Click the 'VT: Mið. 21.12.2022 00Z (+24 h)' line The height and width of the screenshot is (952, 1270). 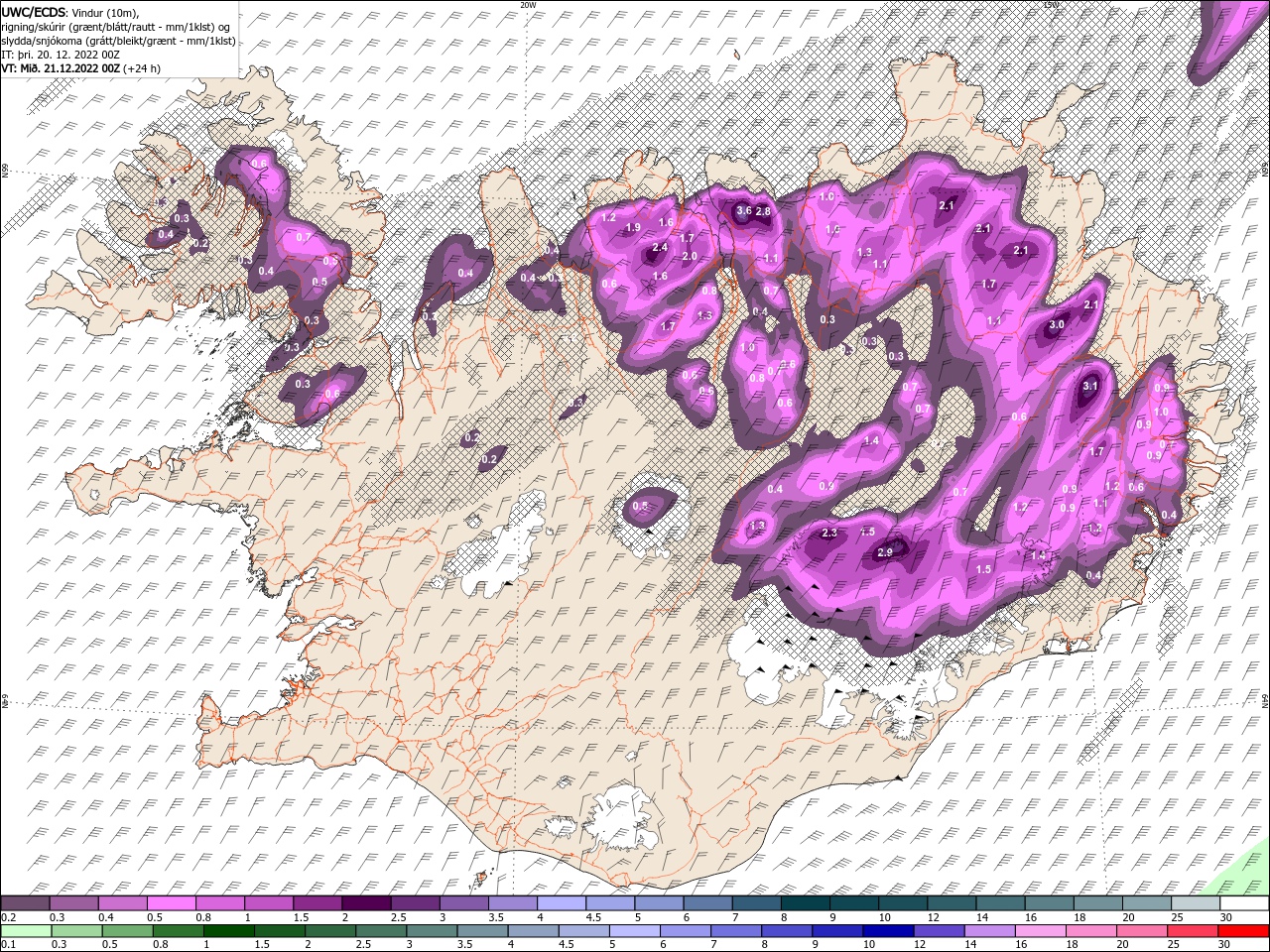point(79,68)
